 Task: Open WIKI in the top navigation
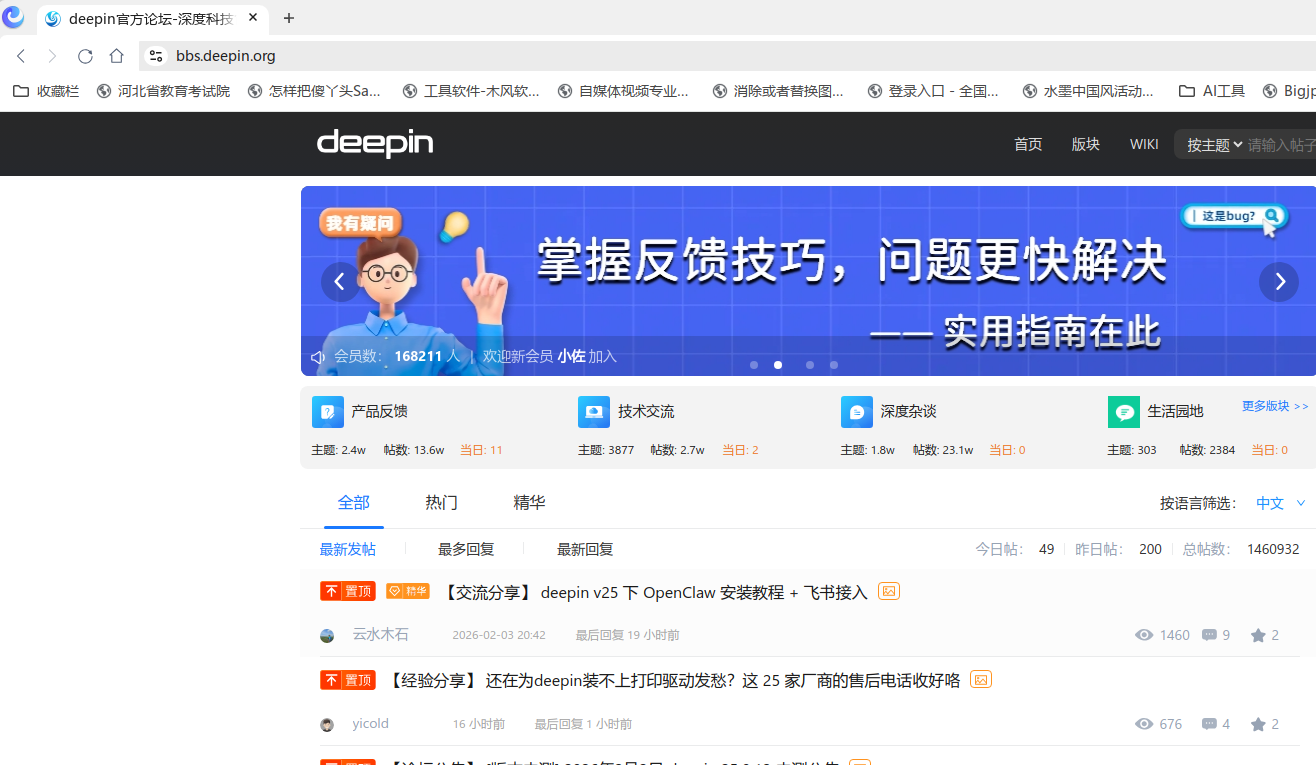click(x=1144, y=144)
